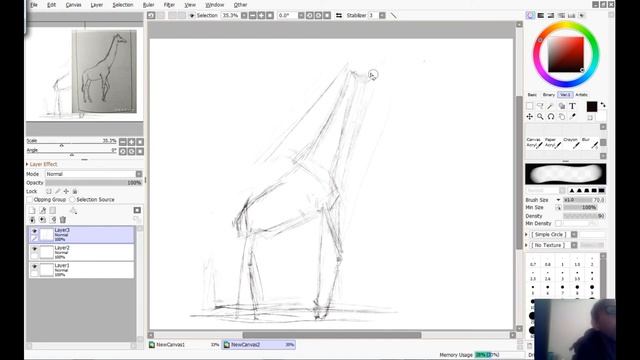The width and height of the screenshot is (640, 360).
Task: Hide Layer3 using its eye icon
Action: tap(35, 231)
